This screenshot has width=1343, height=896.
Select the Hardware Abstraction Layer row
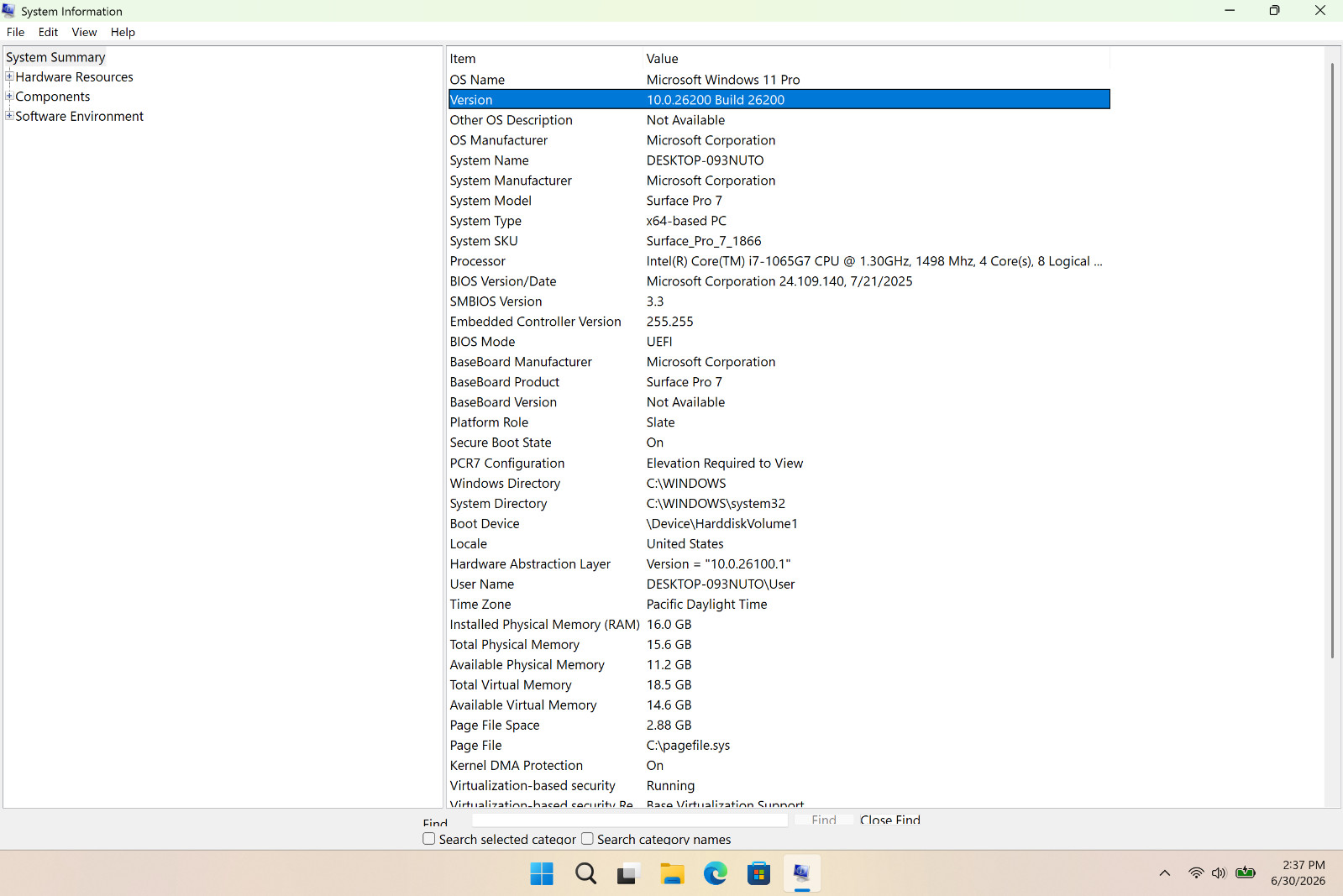pyautogui.click(x=779, y=564)
